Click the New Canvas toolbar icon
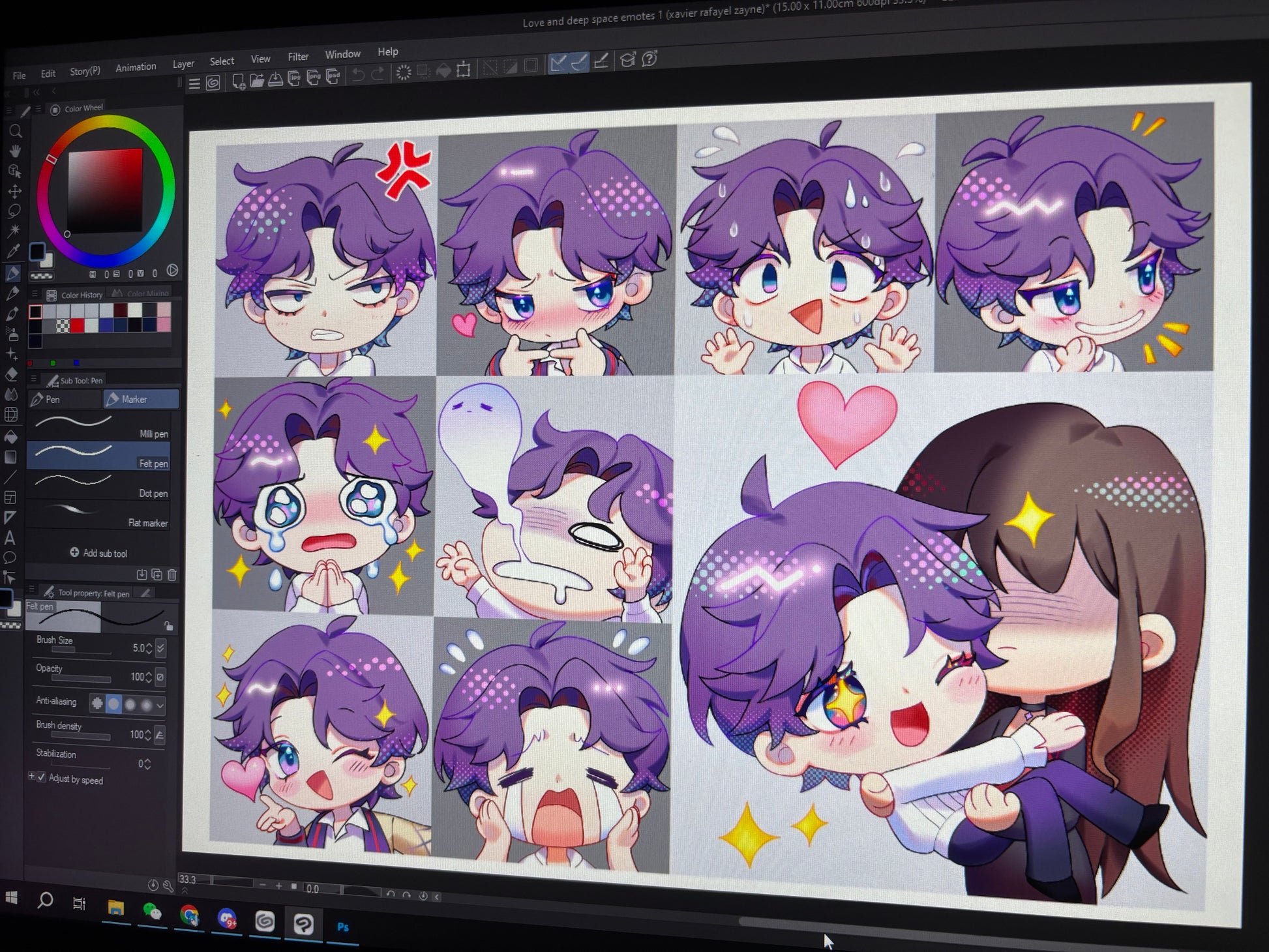 pos(239,82)
